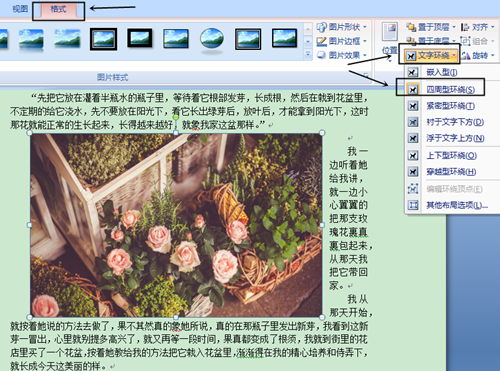Open the 图片形状 dropdown

[342, 27]
